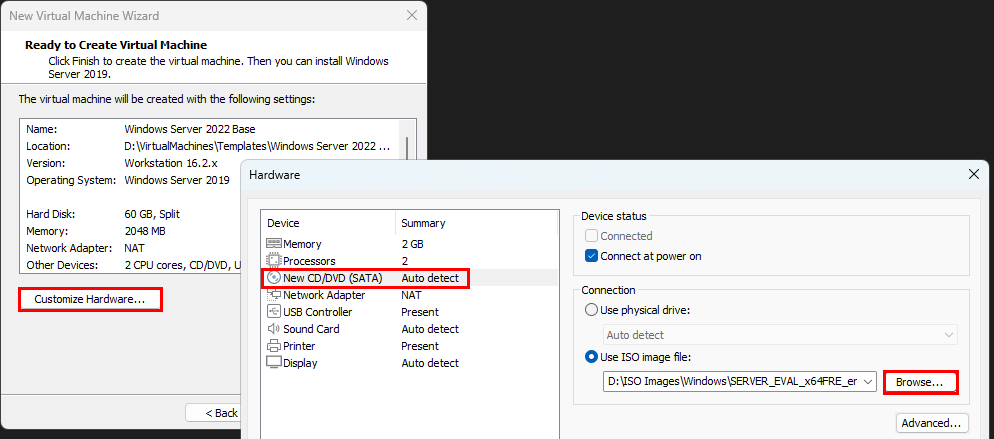Select the USB Controller icon
The width and height of the screenshot is (994, 439).
pos(274,312)
